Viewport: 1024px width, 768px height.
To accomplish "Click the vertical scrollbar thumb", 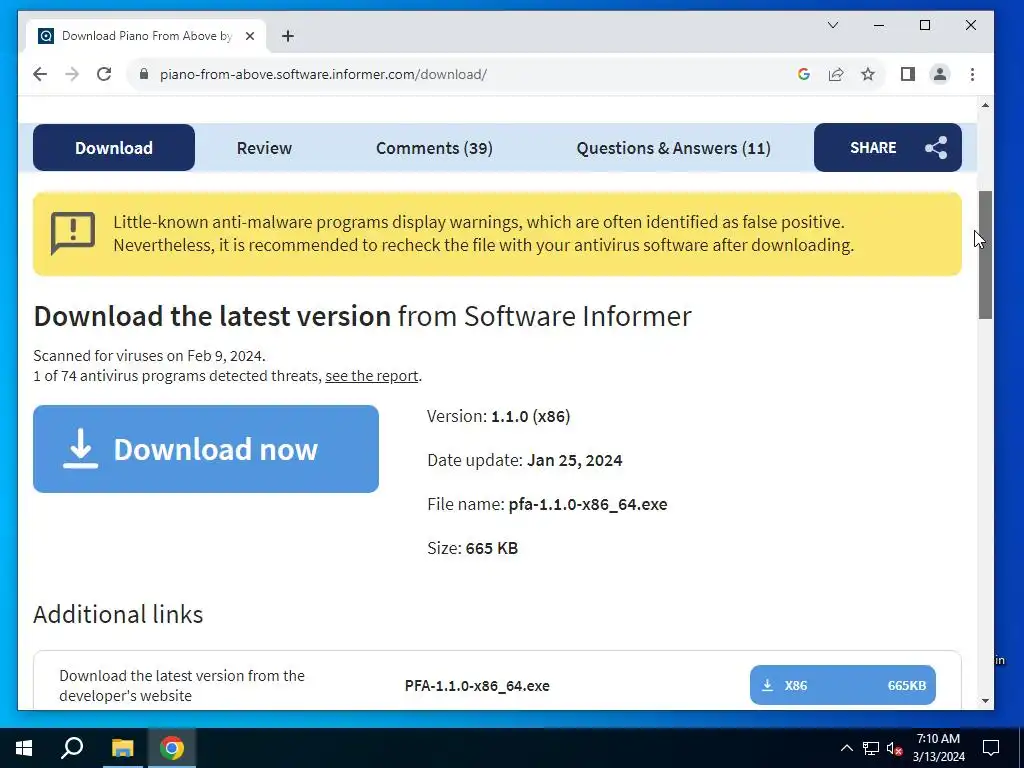I will [985, 255].
